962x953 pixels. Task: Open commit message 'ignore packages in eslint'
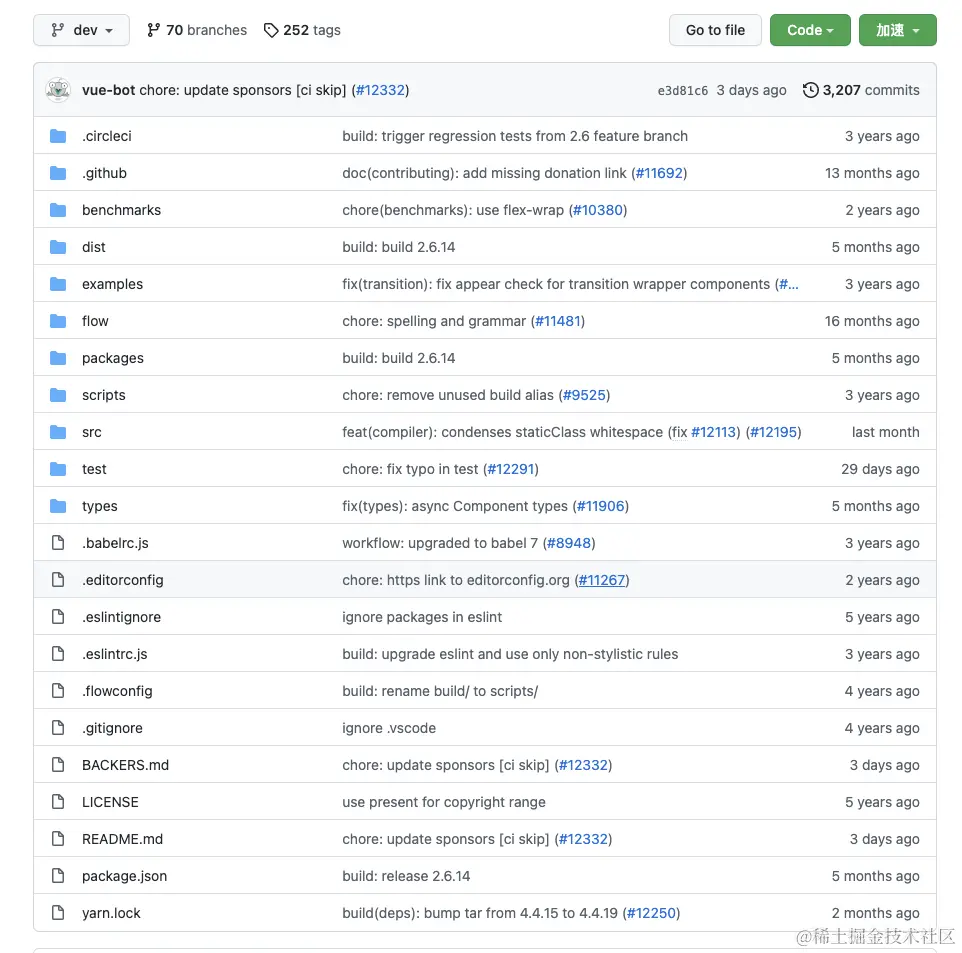[x=422, y=617]
